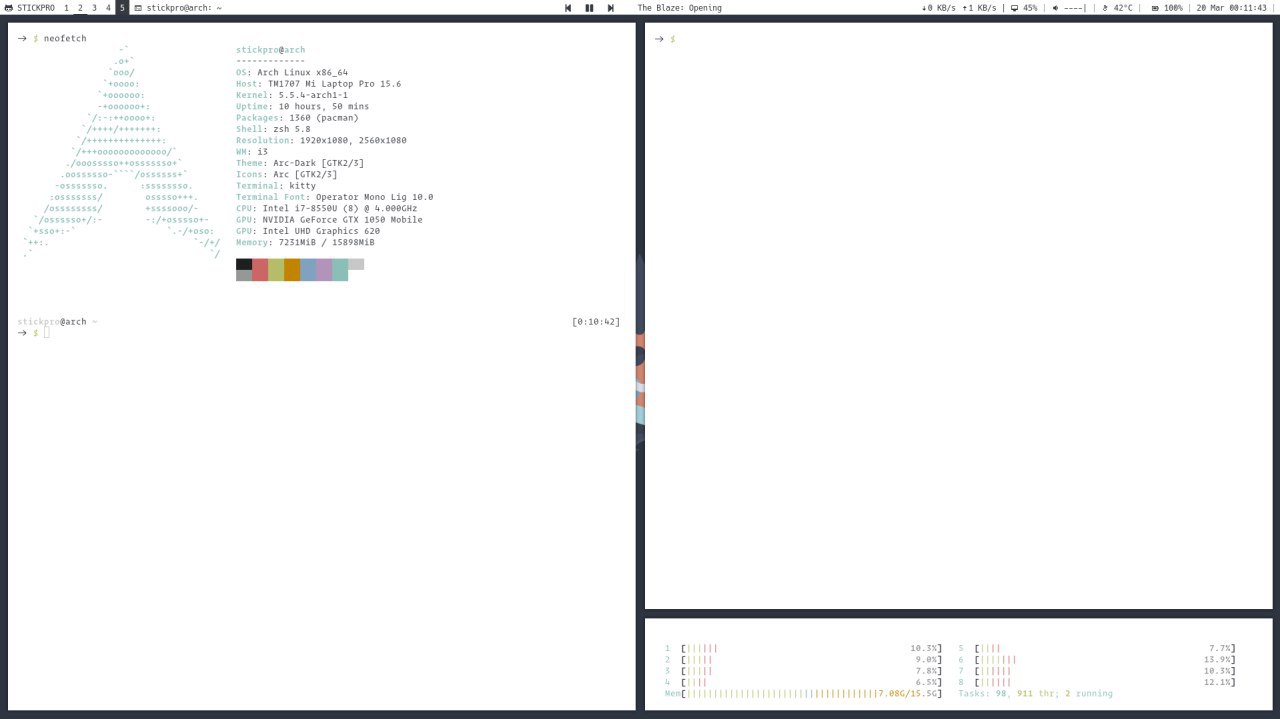This screenshot has height=719, width=1280.
Task: Click the monitor brightness icon
Action: [1014, 8]
